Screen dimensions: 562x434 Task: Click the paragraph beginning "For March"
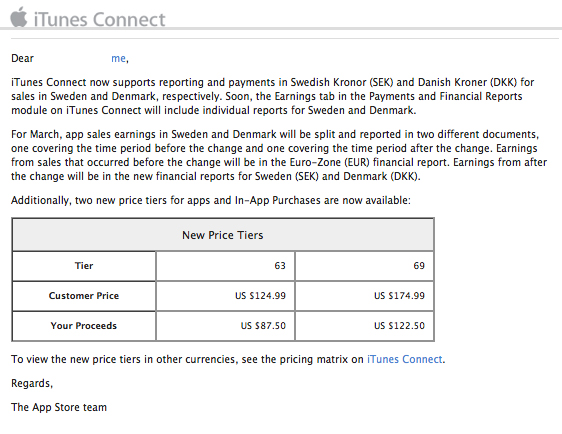[279, 155]
